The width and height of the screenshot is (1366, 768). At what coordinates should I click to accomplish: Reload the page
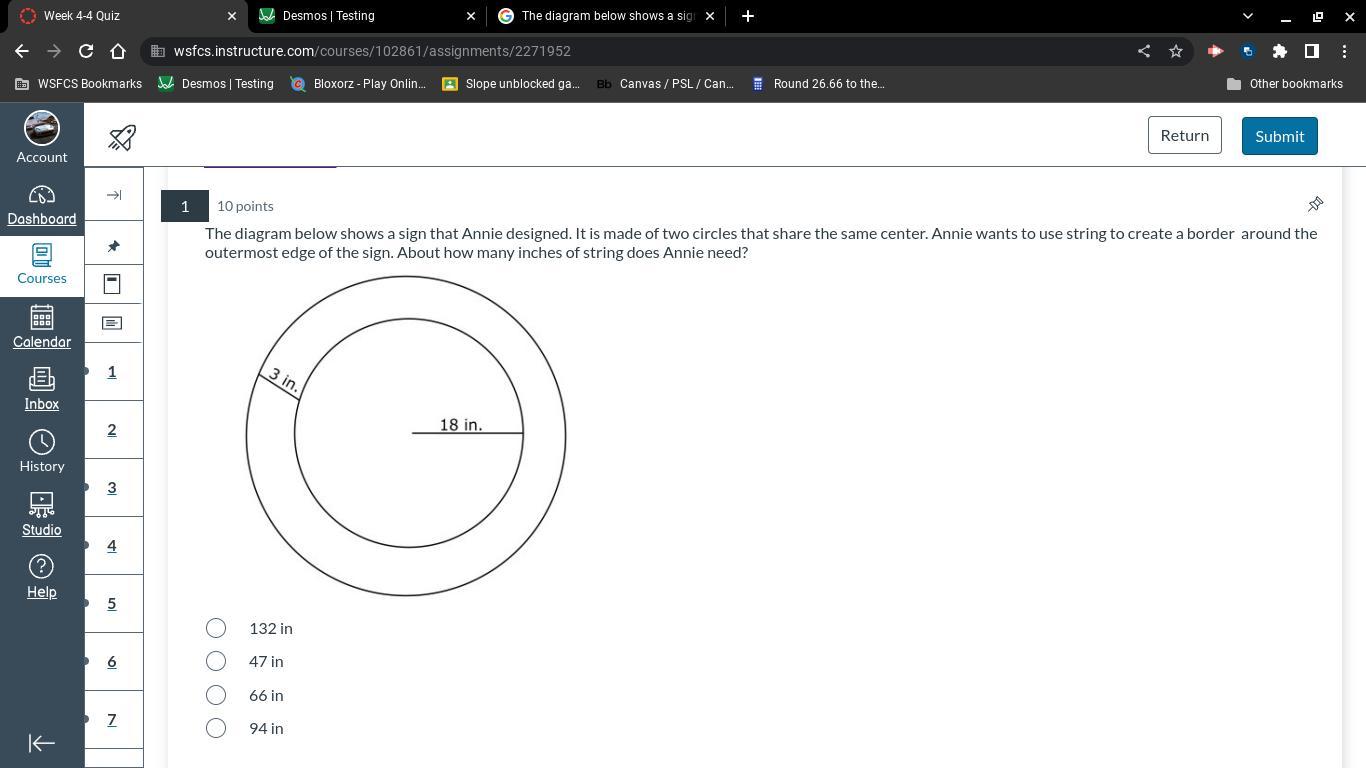pyautogui.click(x=86, y=51)
